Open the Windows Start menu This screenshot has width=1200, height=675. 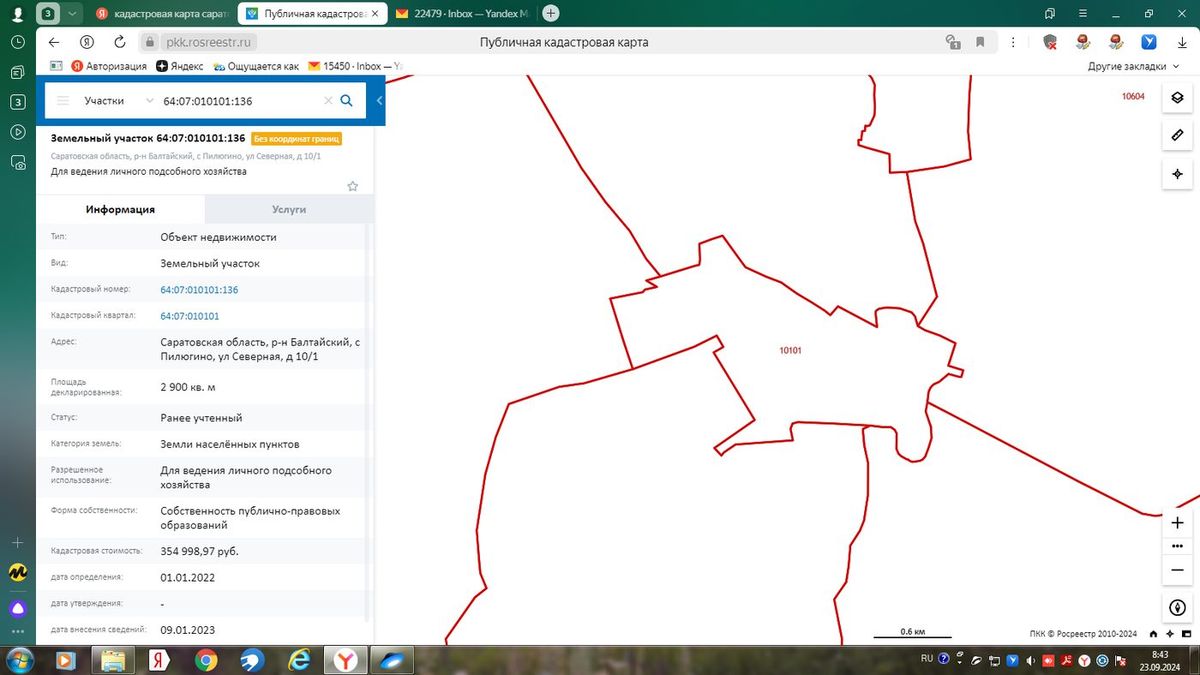coord(19,659)
